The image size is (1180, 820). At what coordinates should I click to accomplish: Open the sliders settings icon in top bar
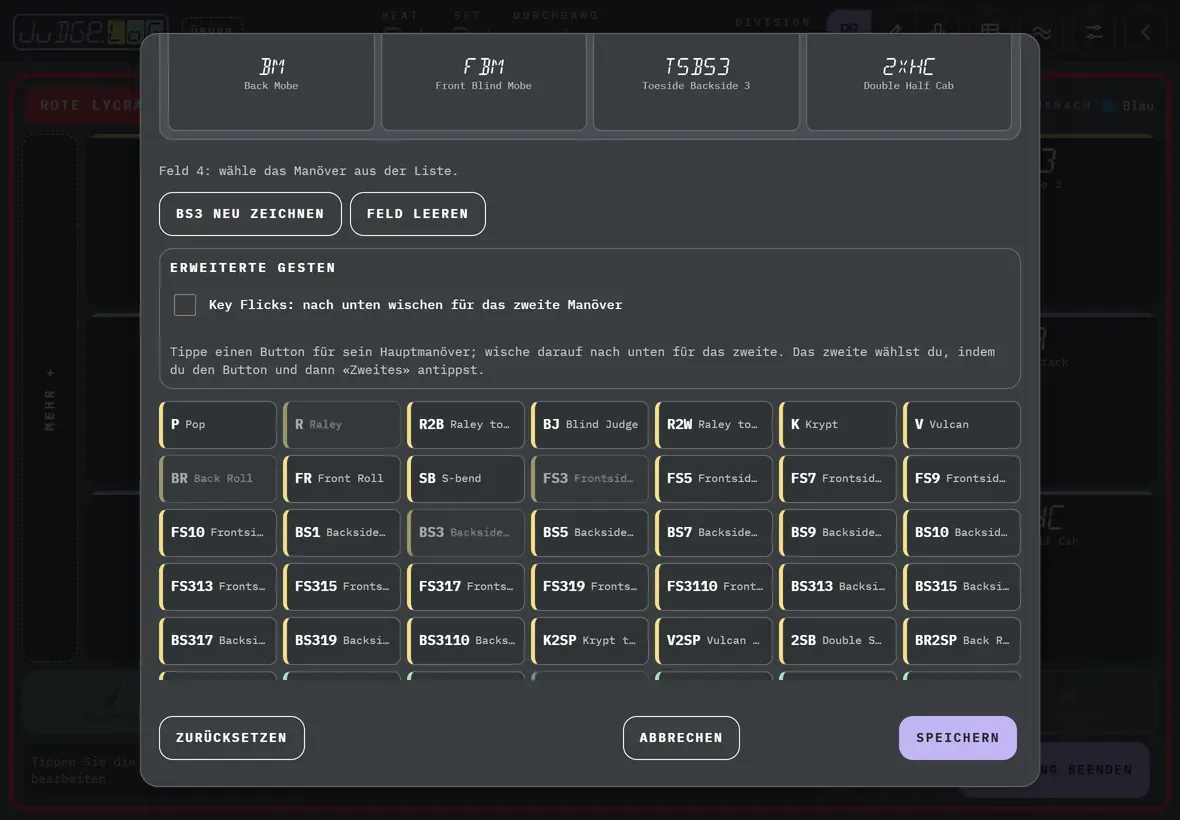point(1093,32)
